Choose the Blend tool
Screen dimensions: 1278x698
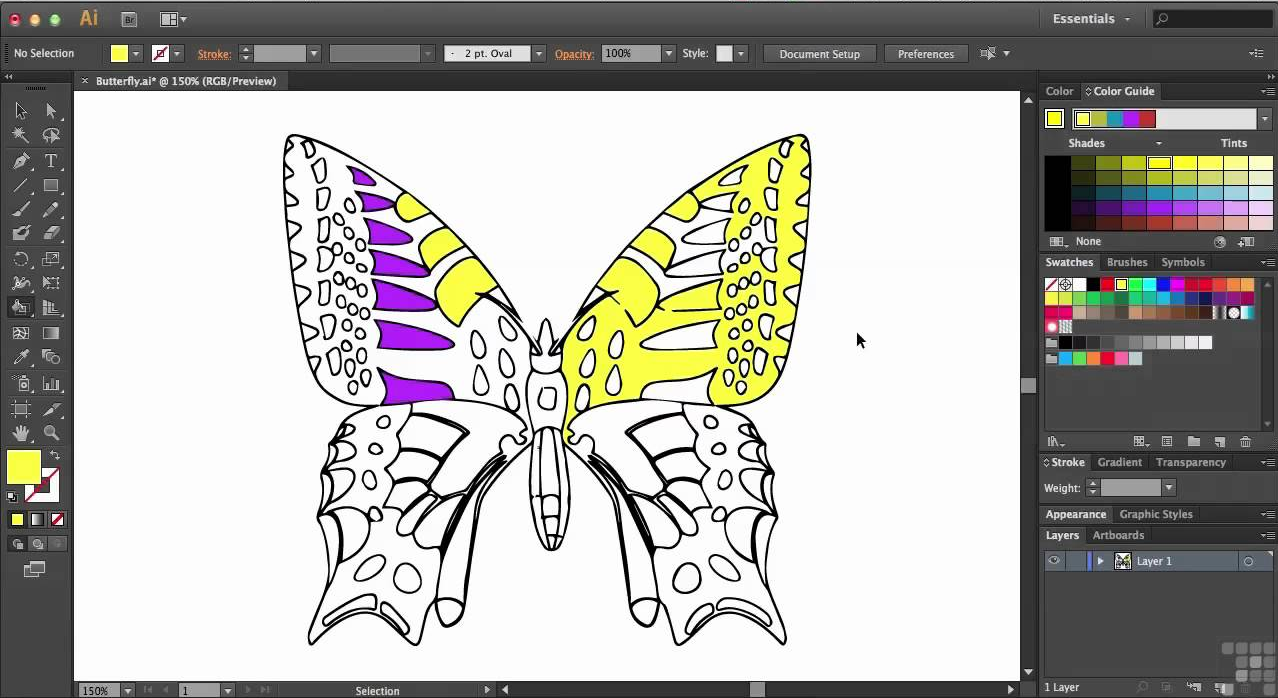[x=51, y=358]
